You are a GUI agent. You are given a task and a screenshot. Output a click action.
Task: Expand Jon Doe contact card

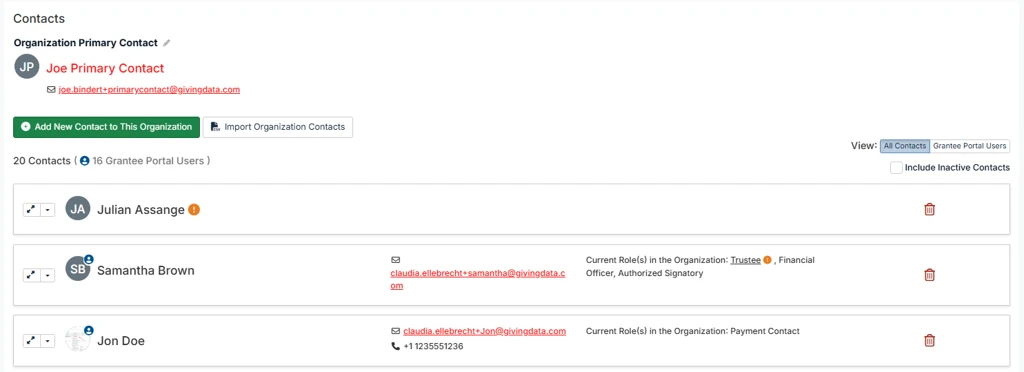coord(31,341)
